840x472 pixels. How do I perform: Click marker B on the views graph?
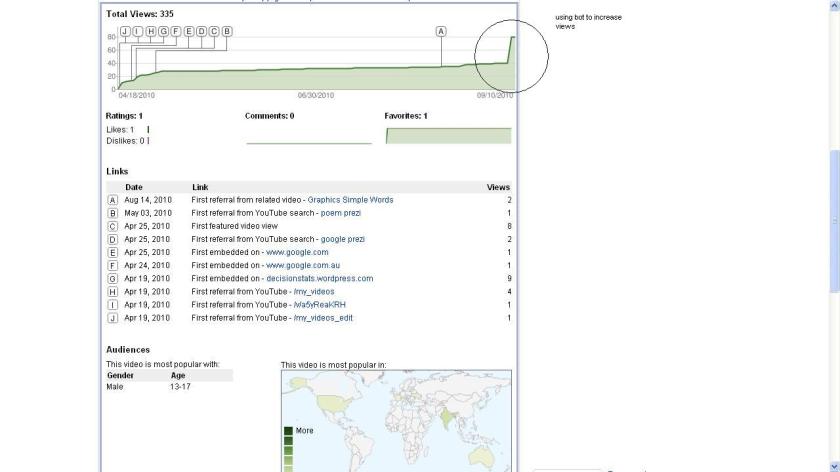[x=227, y=31]
